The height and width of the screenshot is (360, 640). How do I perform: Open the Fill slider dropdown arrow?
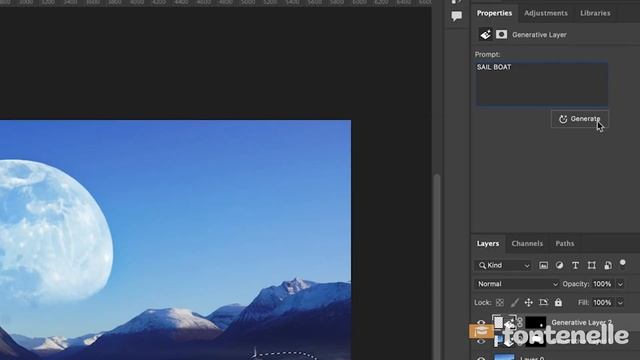coord(620,302)
